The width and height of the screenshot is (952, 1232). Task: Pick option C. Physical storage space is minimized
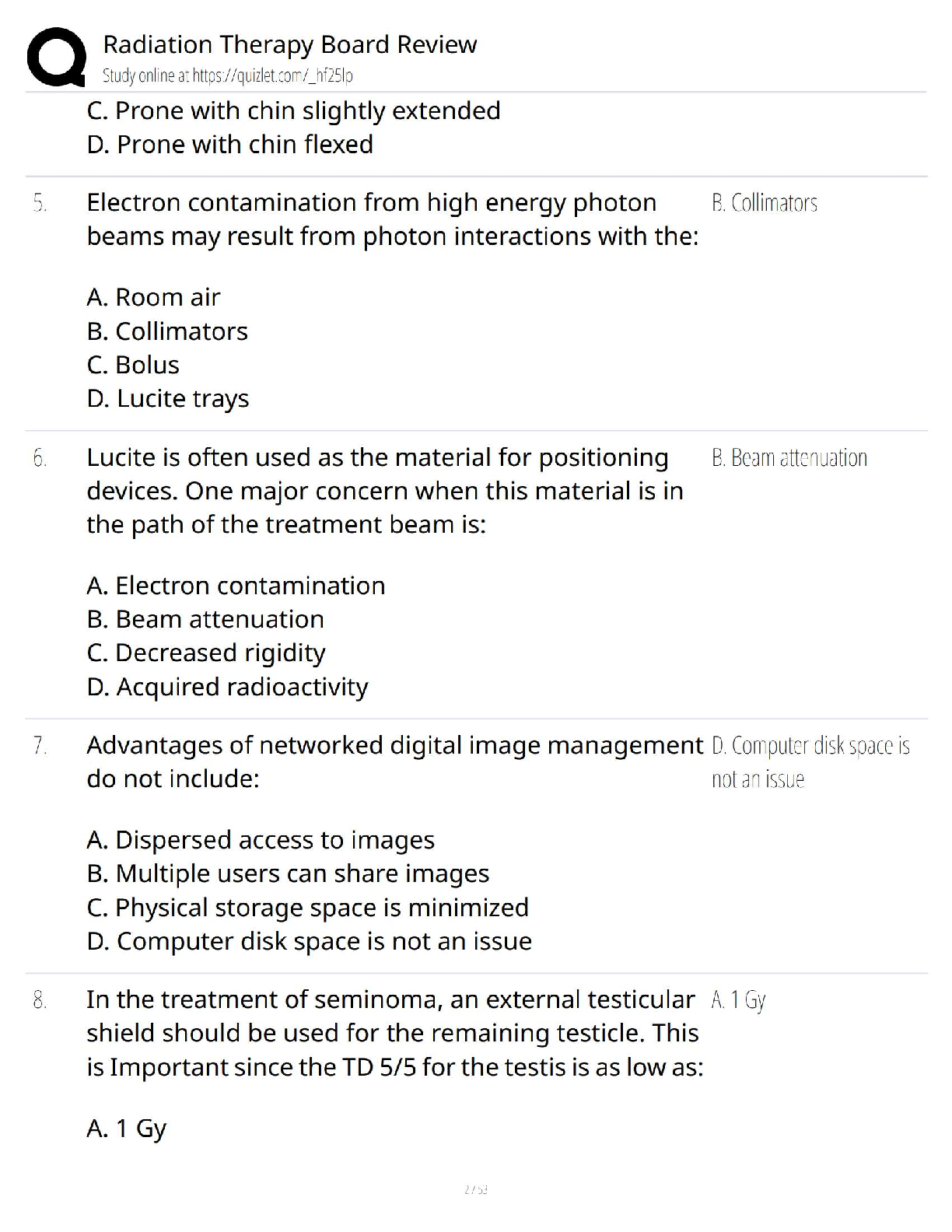[307, 908]
